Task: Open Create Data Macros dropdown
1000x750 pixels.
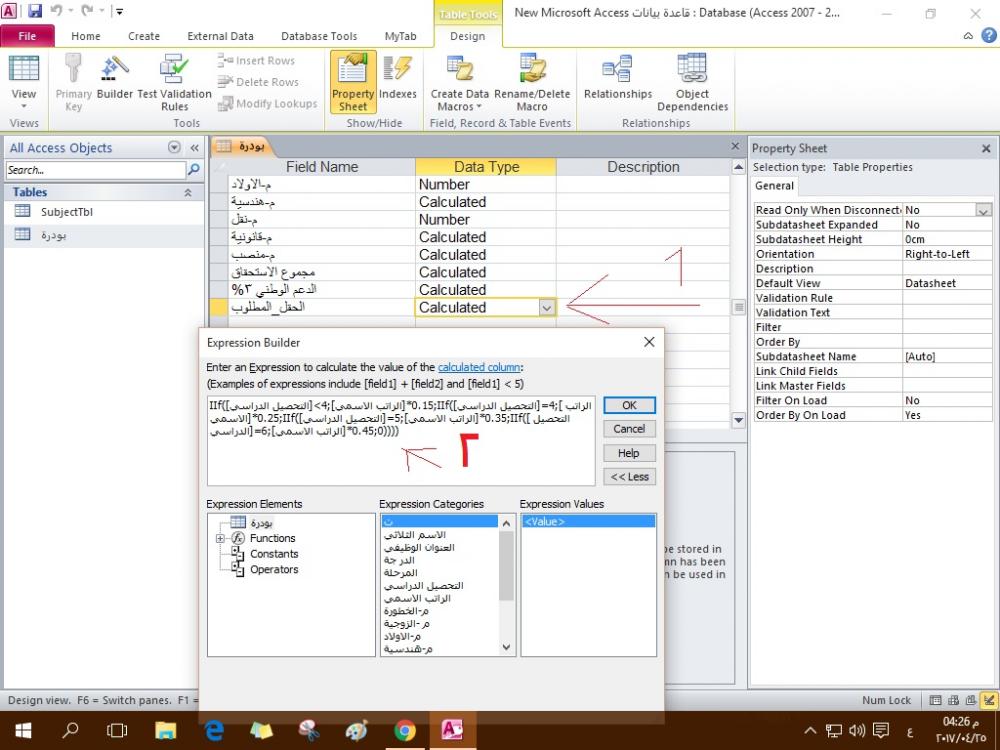Action: (460, 83)
